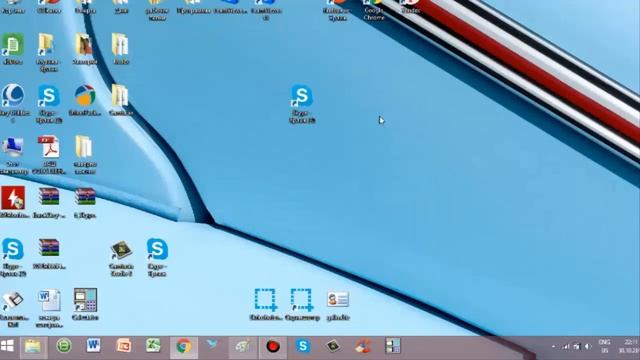640x360 pixels.
Task: Select the floppy-disk shortcut on desktop
Action: (x=13, y=309)
